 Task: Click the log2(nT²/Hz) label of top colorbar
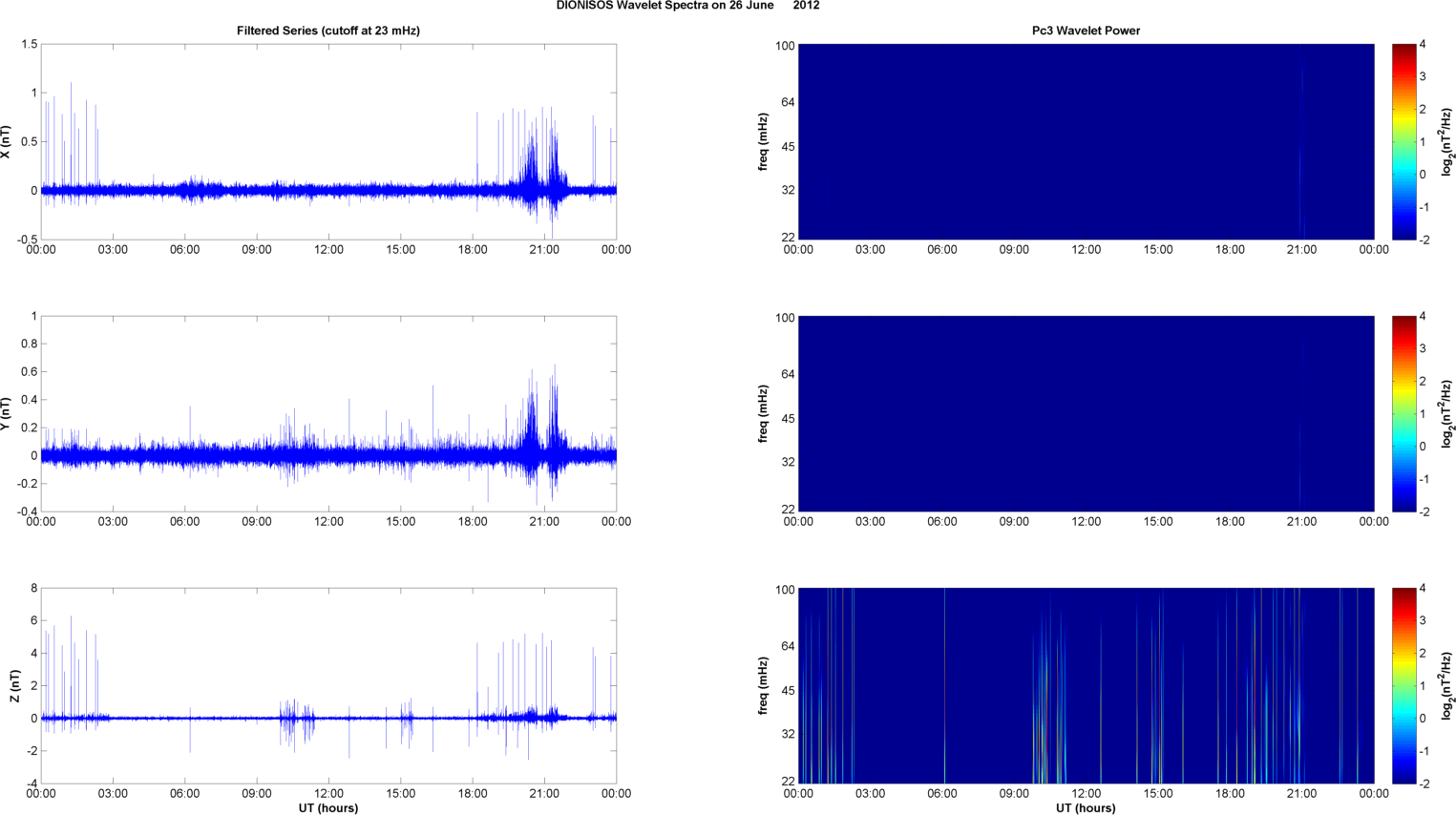pyautogui.click(x=1446, y=141)
